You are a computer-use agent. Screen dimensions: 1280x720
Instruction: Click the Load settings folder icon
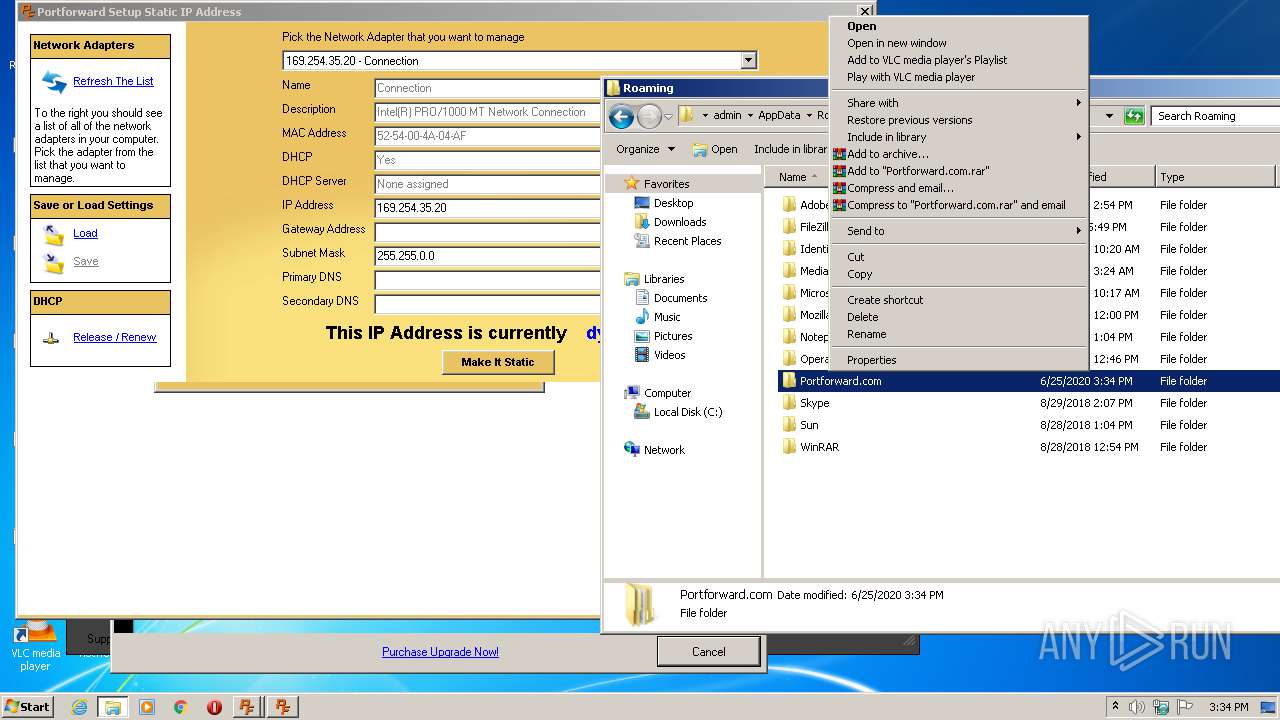54,235
